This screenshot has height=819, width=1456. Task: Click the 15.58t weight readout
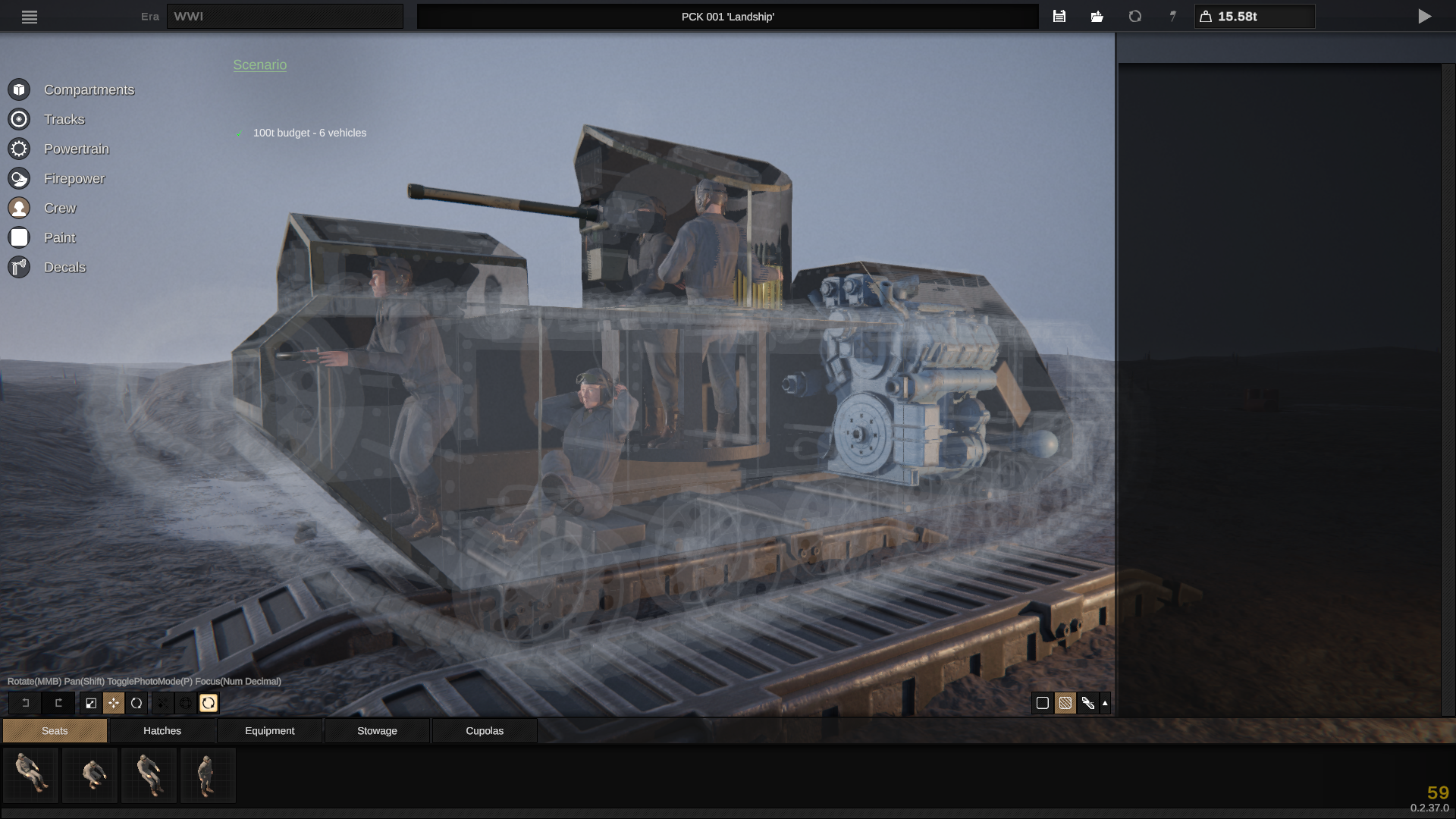point(1255,17)
